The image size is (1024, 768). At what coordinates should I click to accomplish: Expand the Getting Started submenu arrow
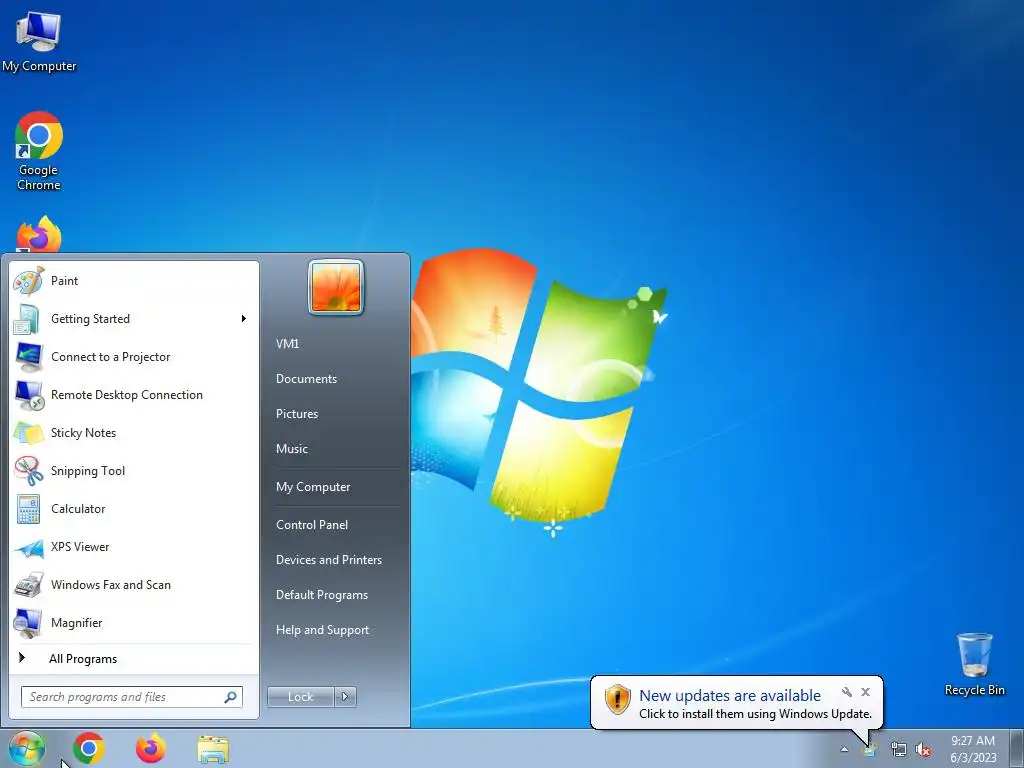(x=244, y=319)
